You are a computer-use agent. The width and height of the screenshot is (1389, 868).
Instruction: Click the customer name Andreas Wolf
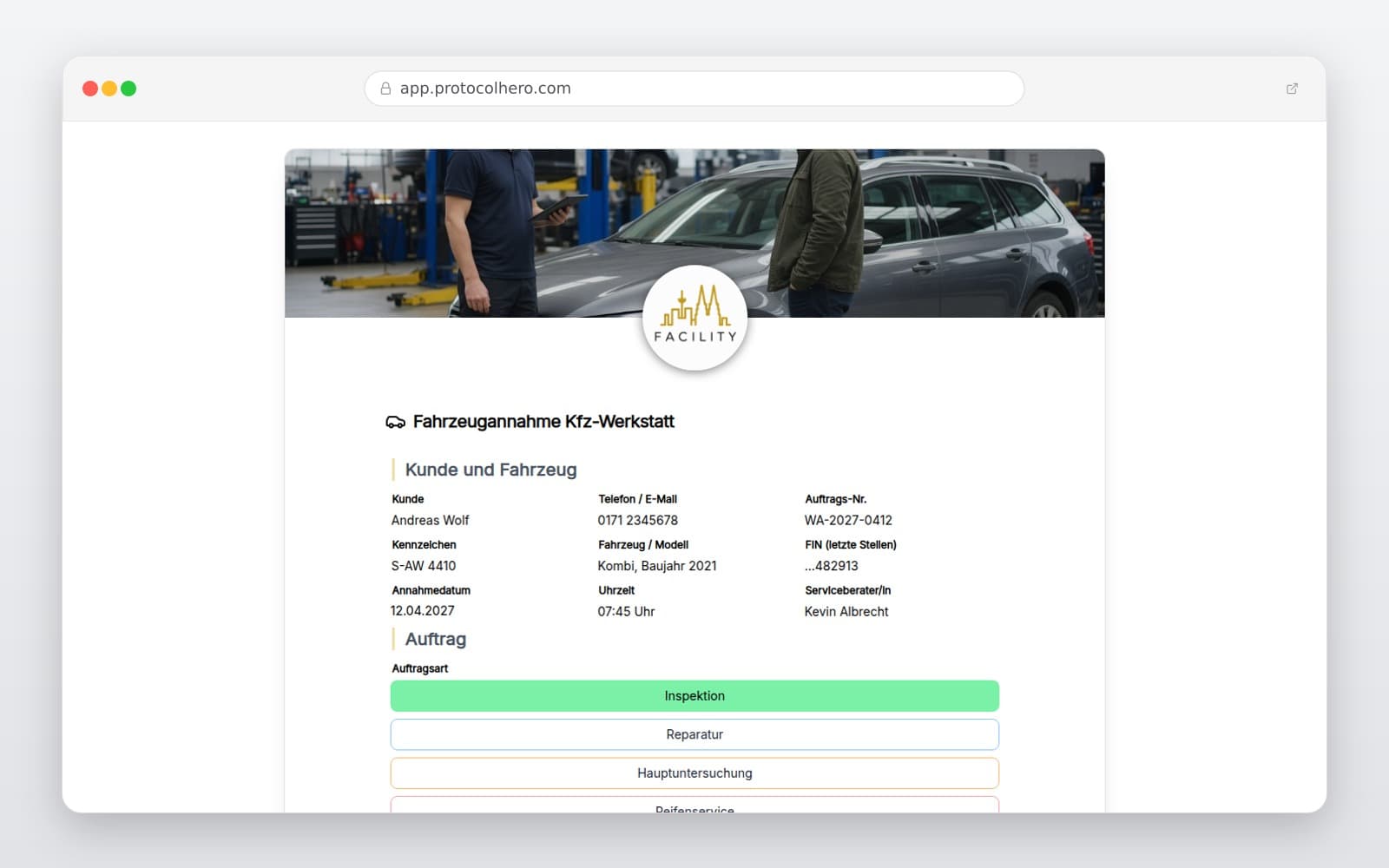click(x=430, y=520)
